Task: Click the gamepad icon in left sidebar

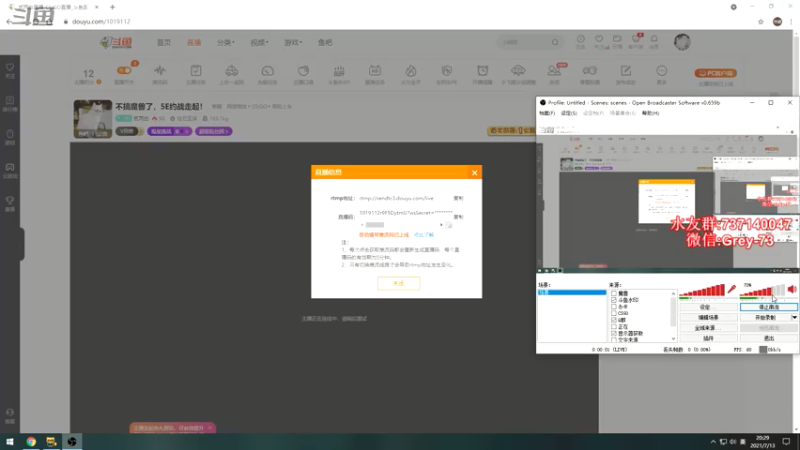Action: click(x=10, y=167)
